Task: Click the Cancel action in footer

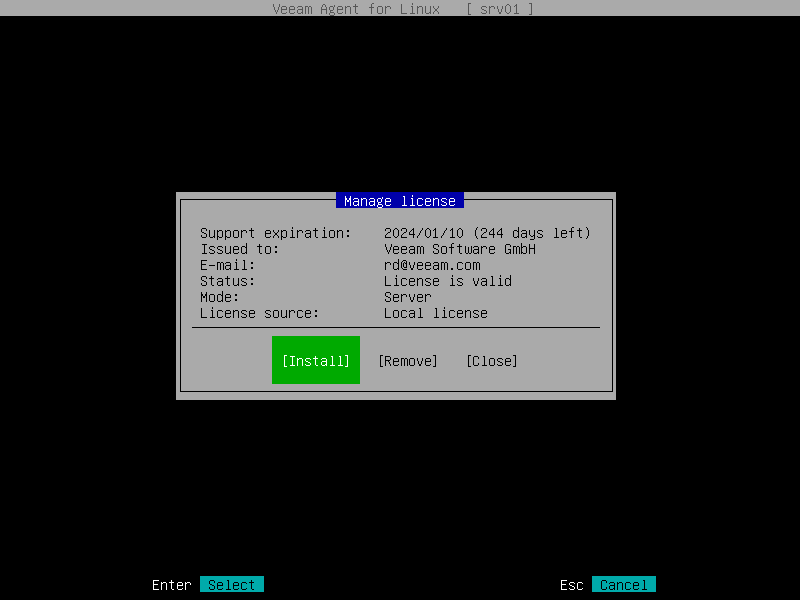Action: (x=623, y=584)
